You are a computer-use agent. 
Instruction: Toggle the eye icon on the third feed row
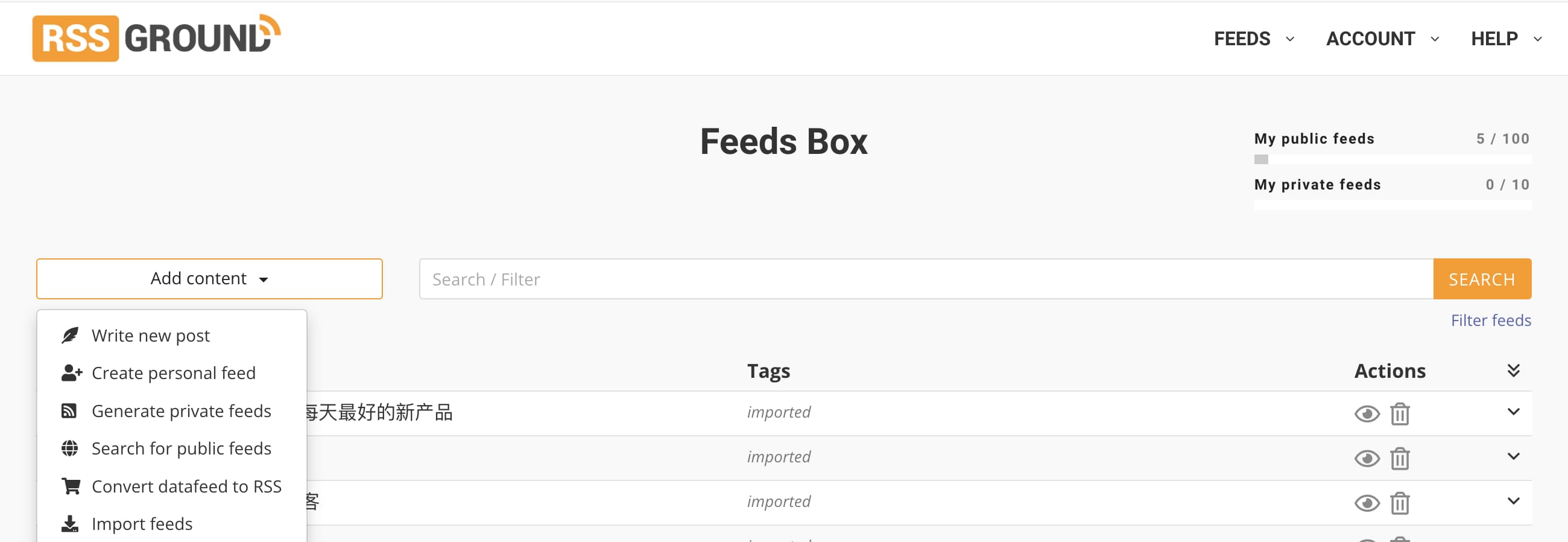[x=1367, y=503]
